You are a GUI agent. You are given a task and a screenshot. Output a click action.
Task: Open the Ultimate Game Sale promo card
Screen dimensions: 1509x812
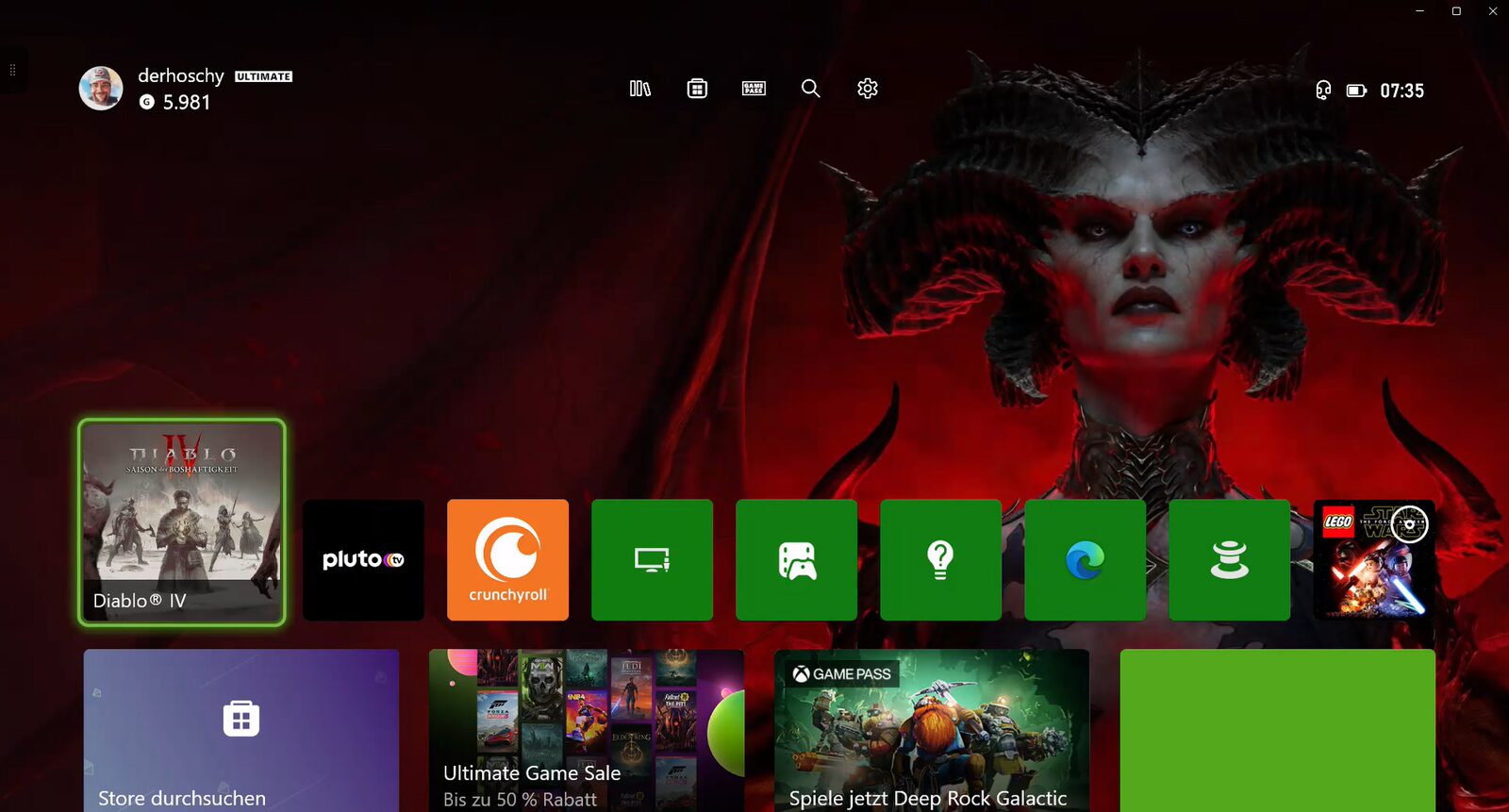(587, 731)
